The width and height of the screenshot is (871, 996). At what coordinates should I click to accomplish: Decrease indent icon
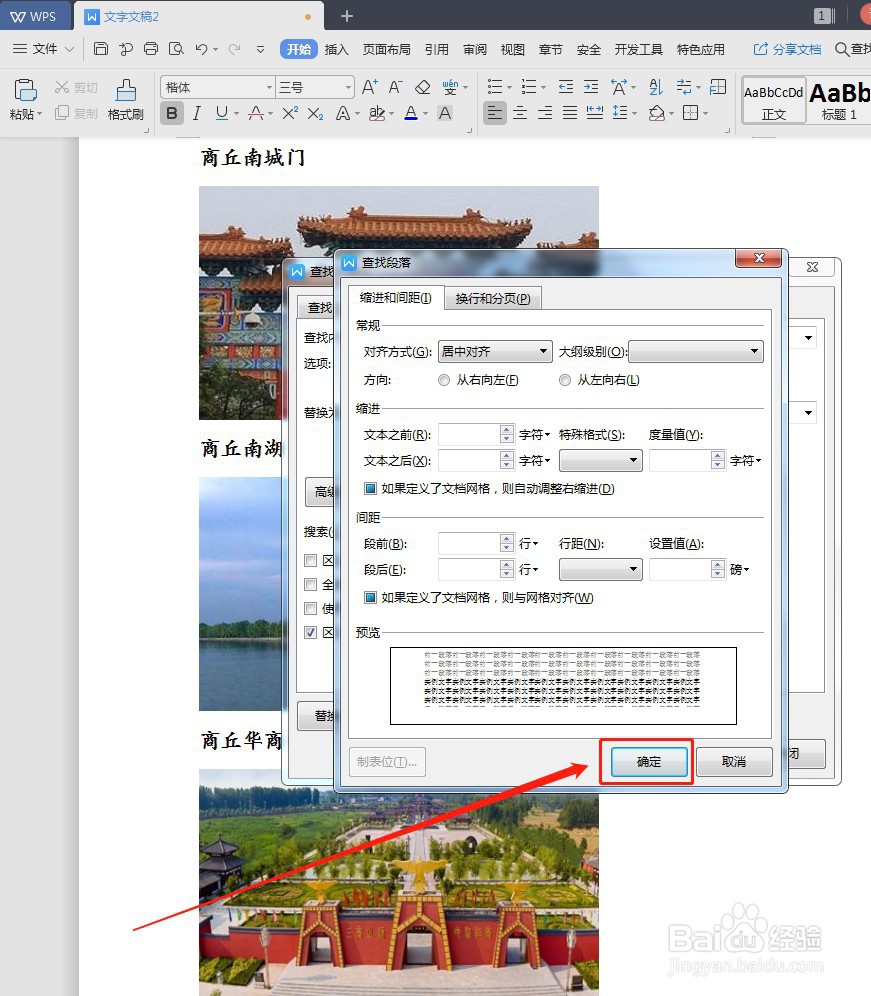click(565, 87)
